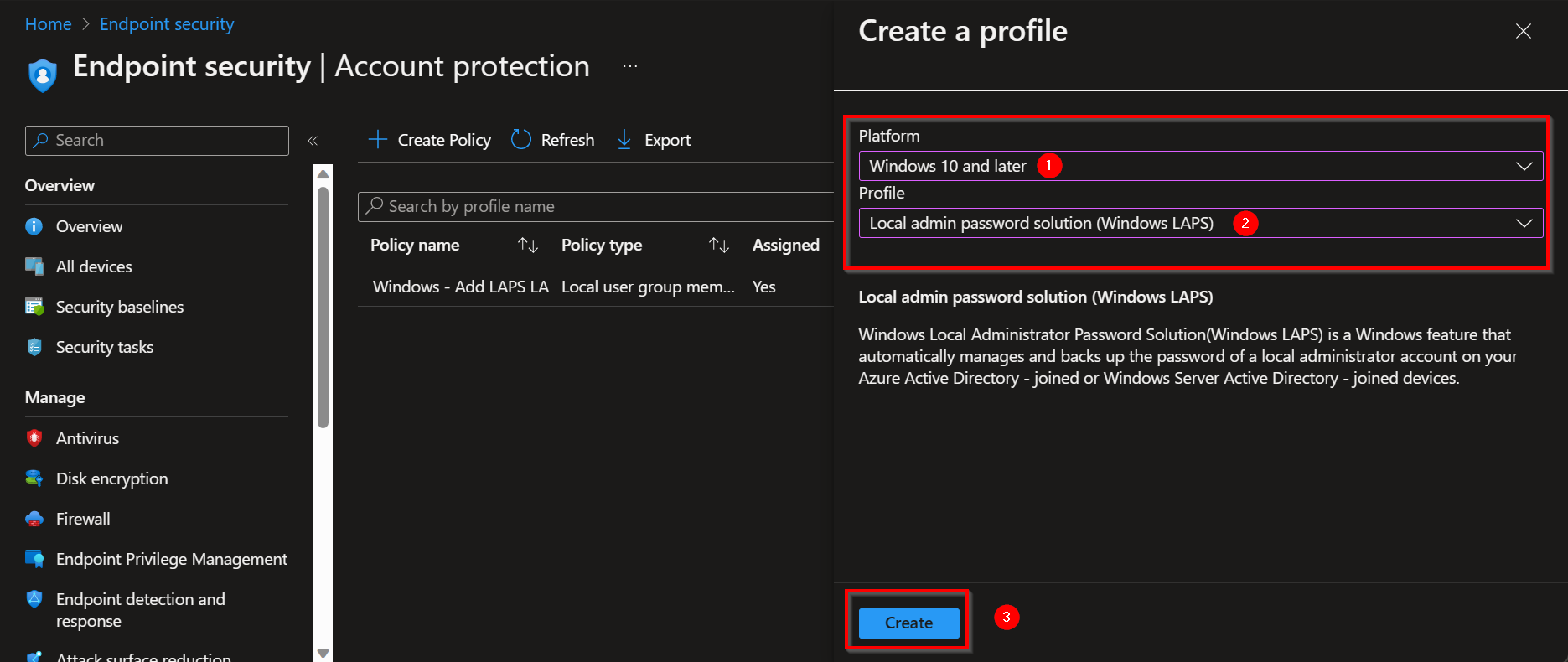This screenshot has height=662, width=1568.
Task: Click the Search by profile name field
Action: (x=596, y=206)
